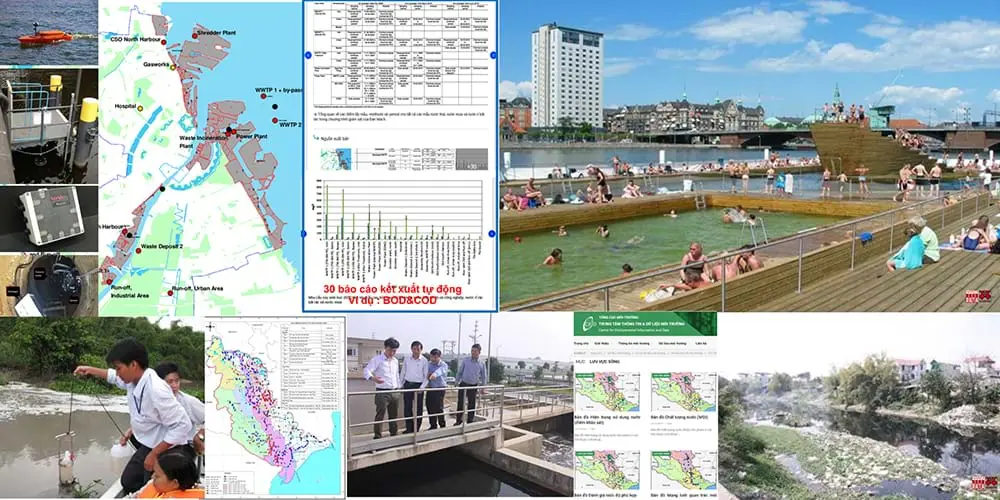Click the green environmental center logo

point(589,323)
